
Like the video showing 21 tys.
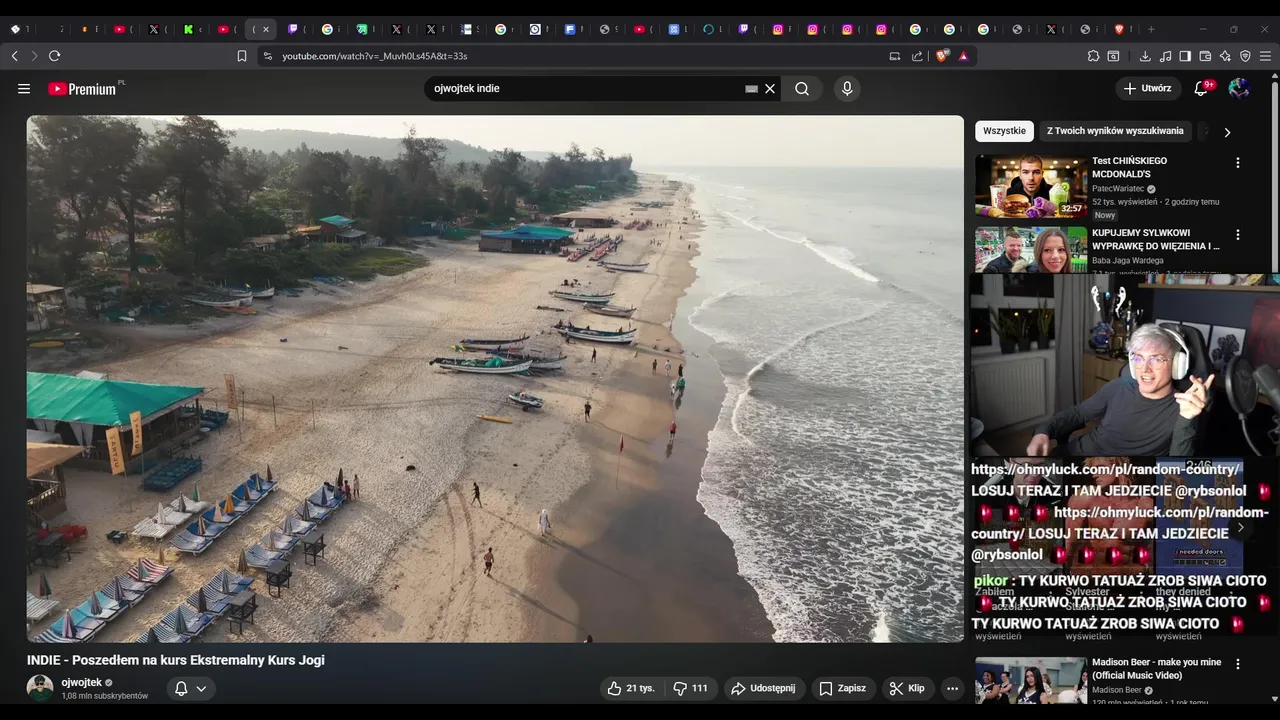coord(631,688)
